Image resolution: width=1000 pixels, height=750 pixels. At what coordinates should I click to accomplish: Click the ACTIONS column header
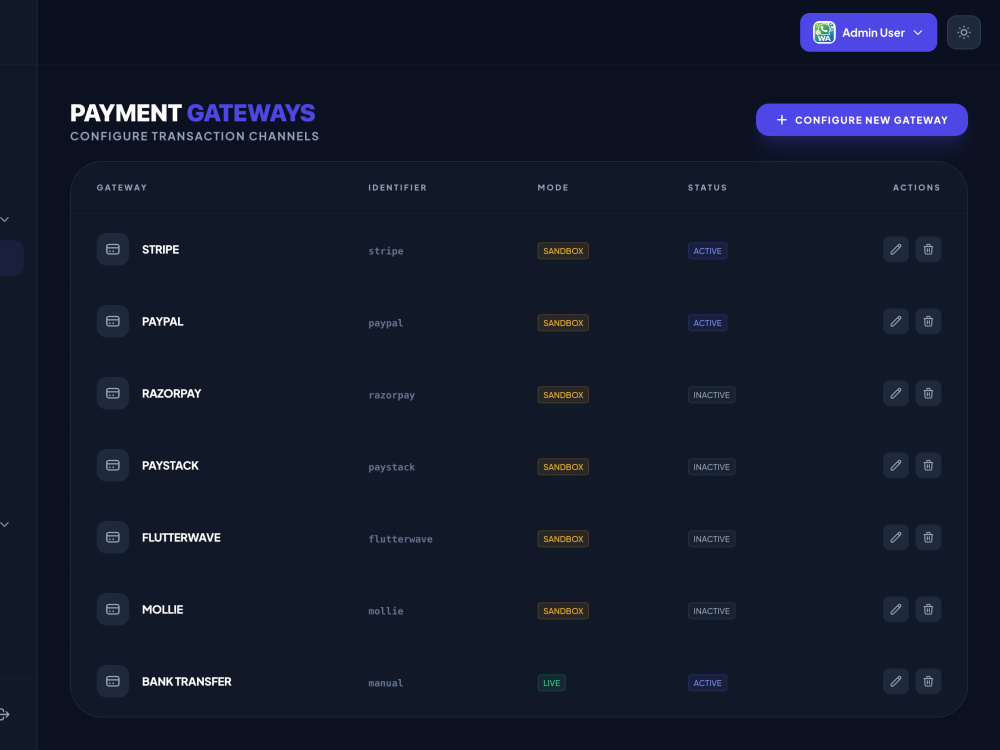click(x=916, y=188)
